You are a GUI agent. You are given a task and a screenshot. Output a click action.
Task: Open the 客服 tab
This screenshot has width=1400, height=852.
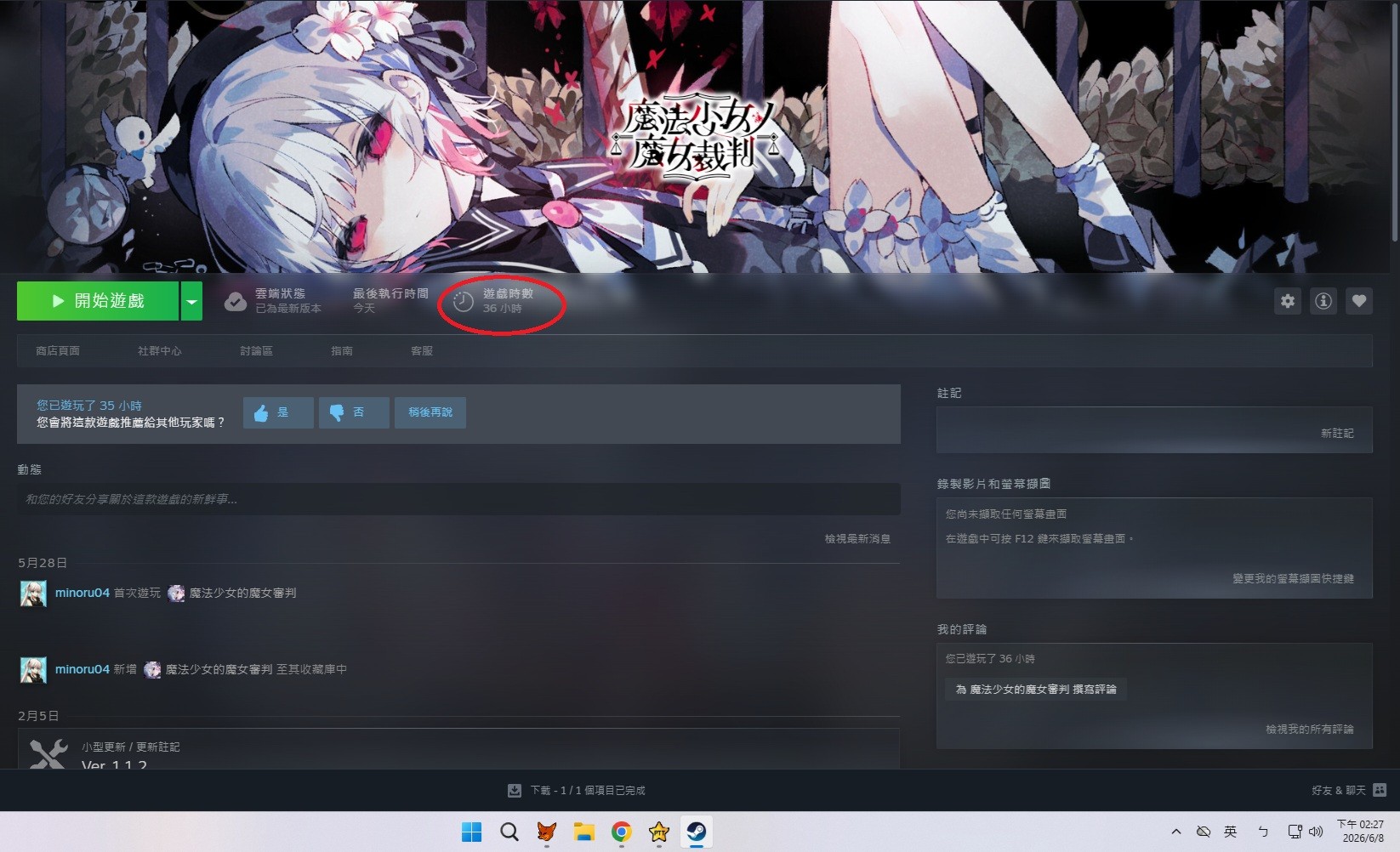pos(422,351)
